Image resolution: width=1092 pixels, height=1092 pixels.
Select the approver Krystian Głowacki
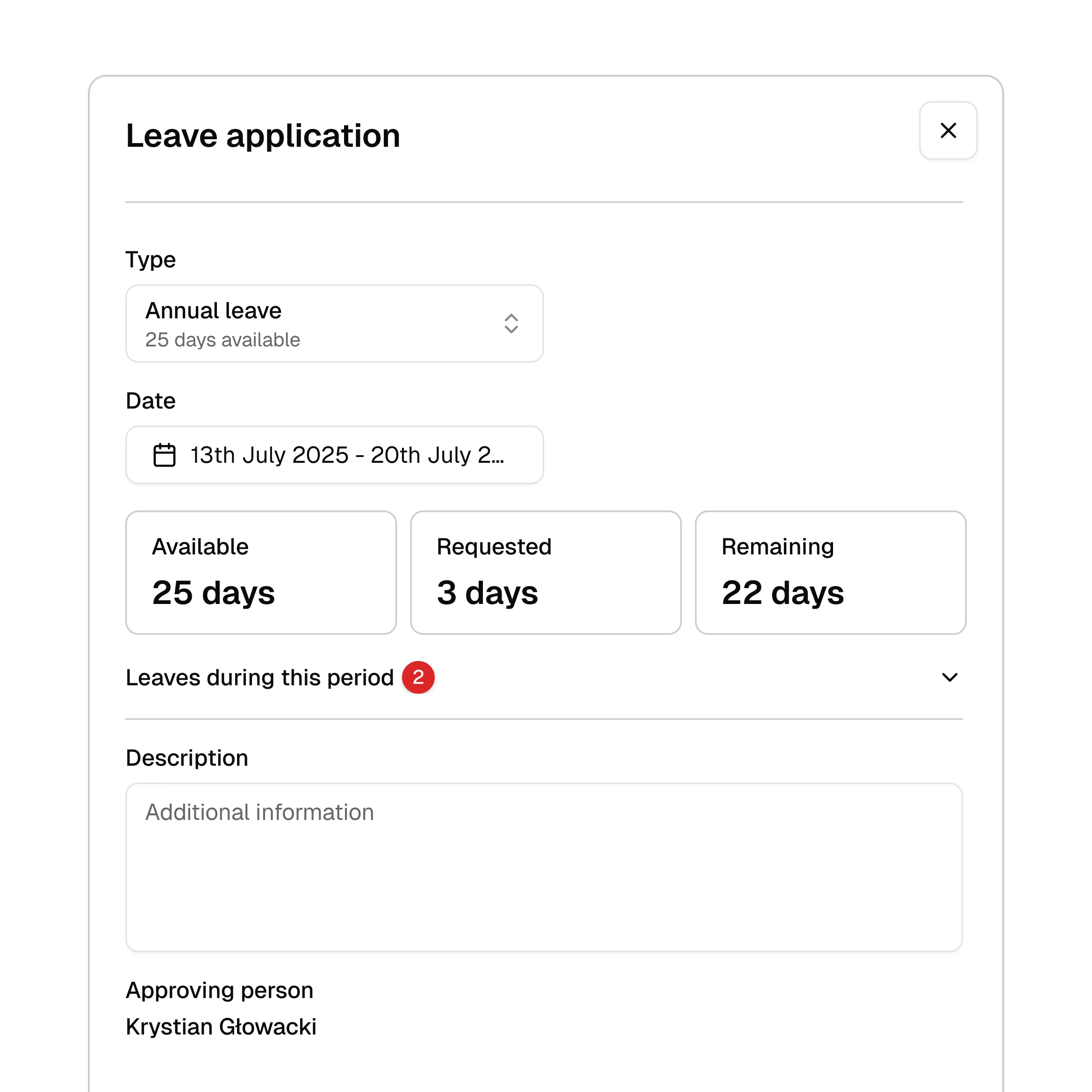point(222,1027)
